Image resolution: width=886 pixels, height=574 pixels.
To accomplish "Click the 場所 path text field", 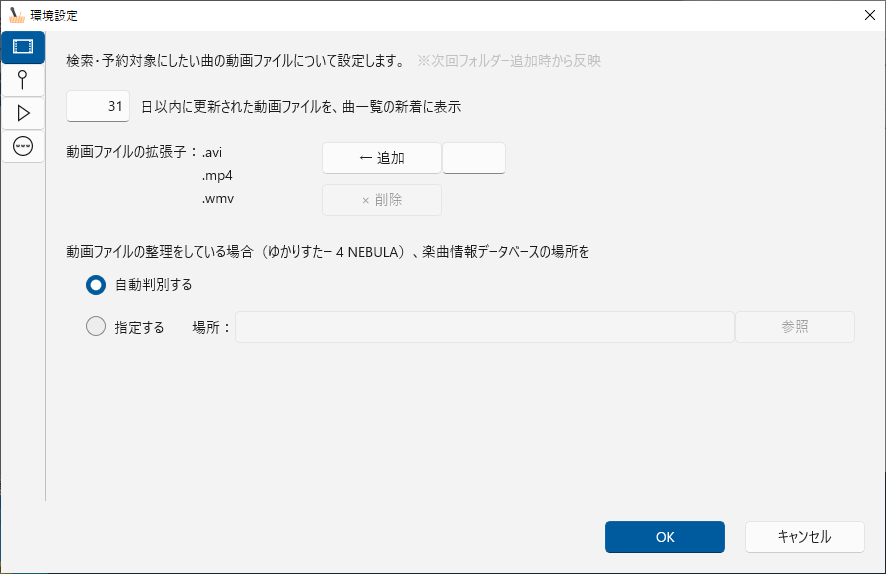I will (485, 327).
